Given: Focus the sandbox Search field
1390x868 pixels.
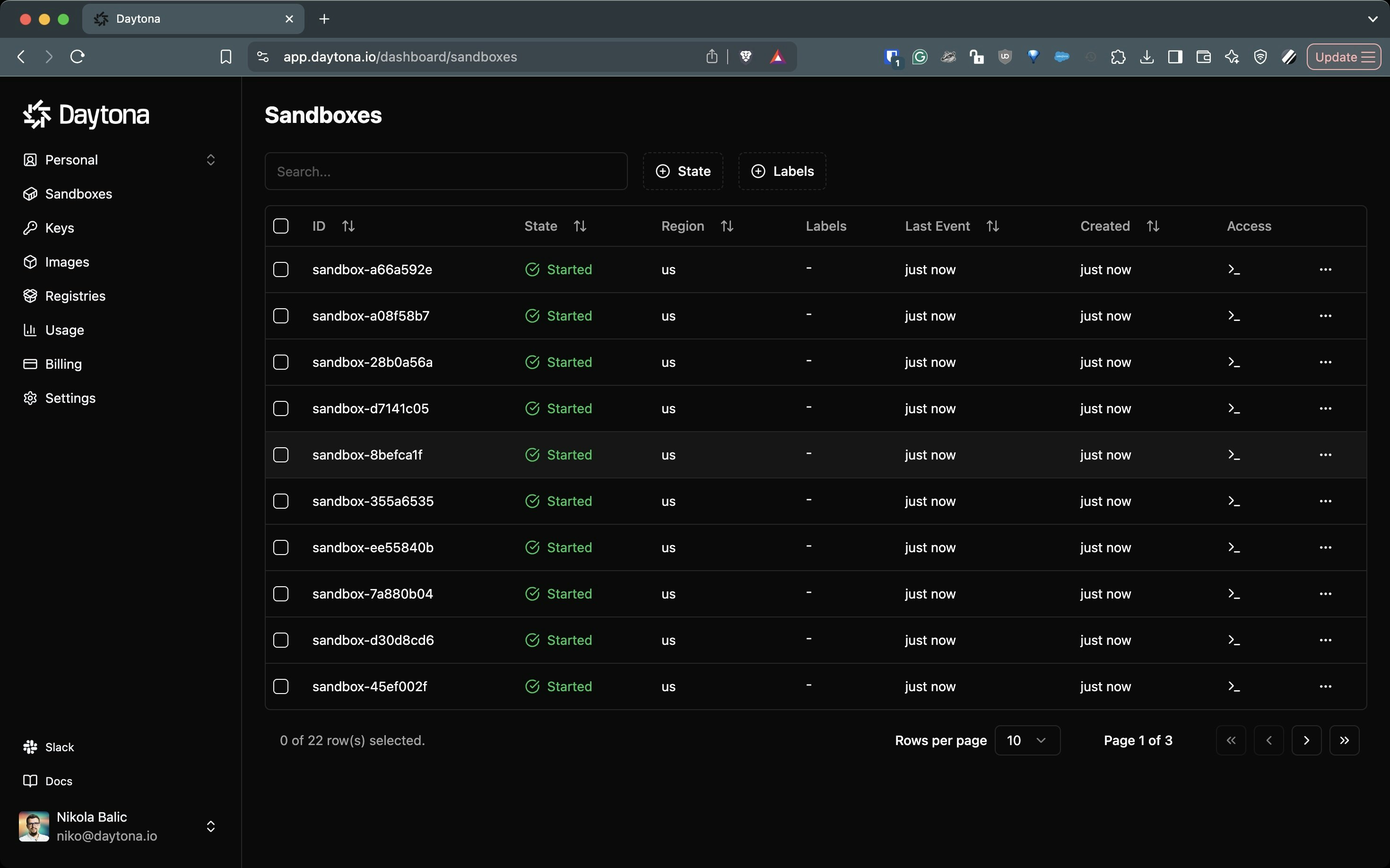Looking at the screenshot, I should (x=445, y=171).
